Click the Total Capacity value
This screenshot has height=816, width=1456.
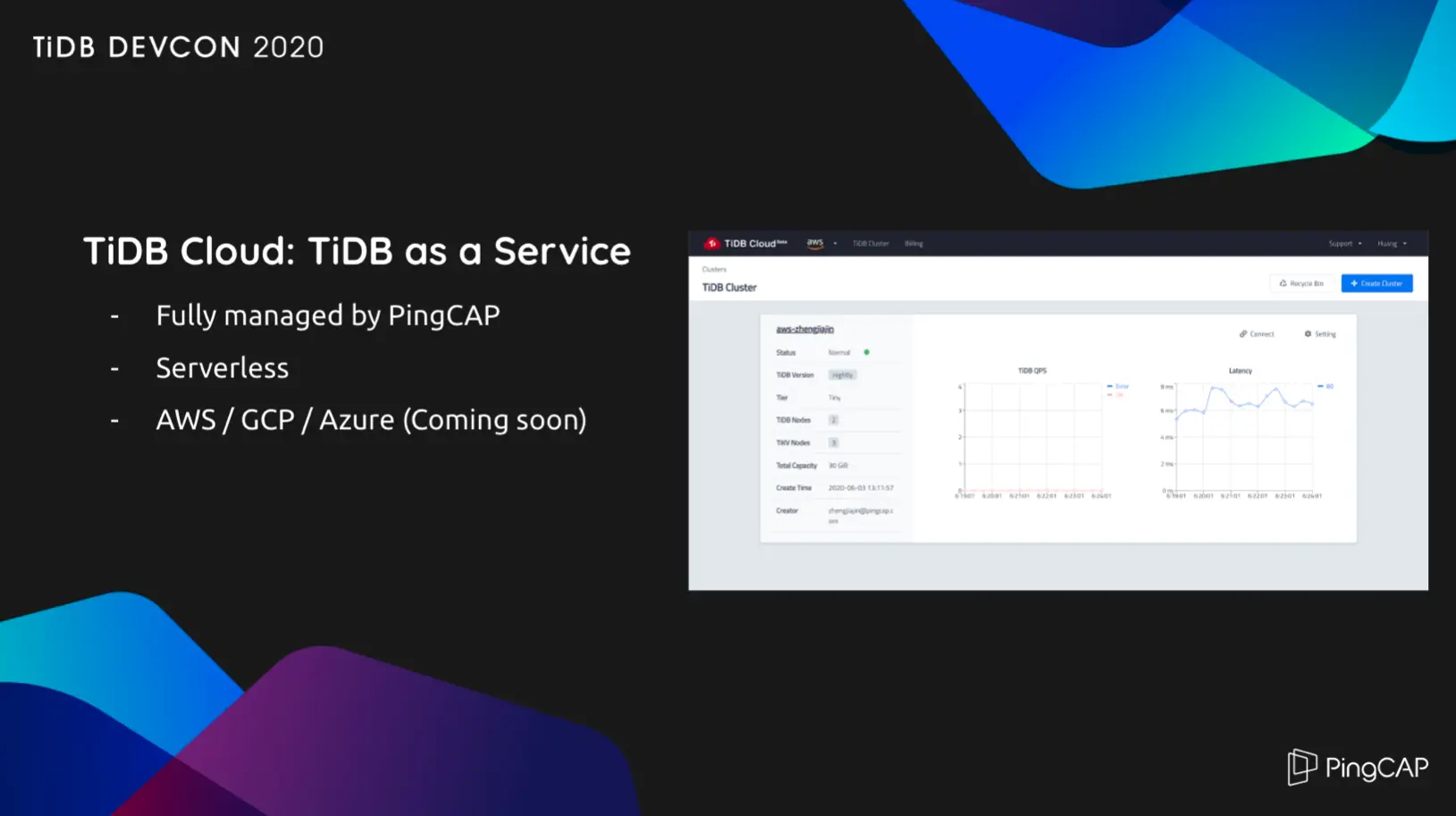tap(838, 466)
